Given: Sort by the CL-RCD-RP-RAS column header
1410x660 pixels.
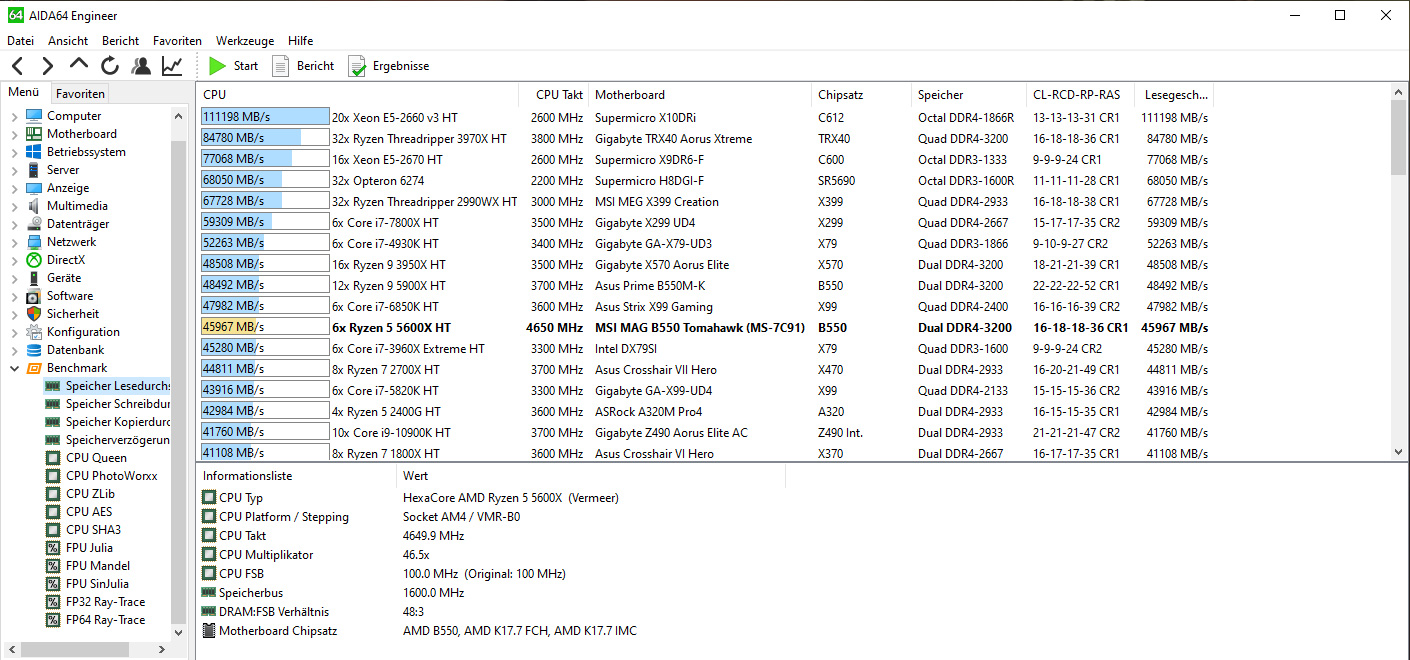Looking at the screenshot, I should click(x=1082, y=95).
